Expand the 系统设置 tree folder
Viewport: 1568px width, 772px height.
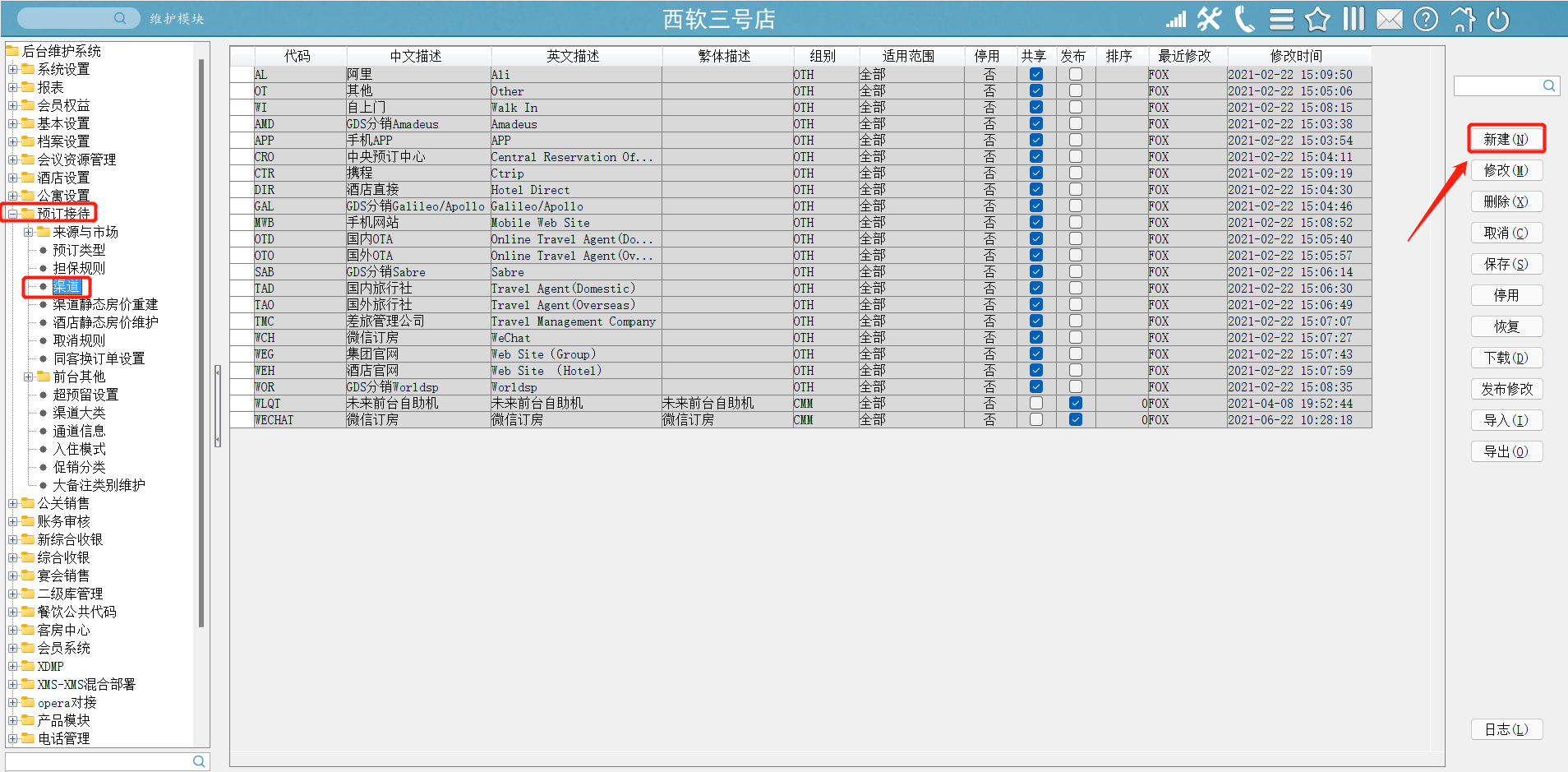tap(13, 69)
